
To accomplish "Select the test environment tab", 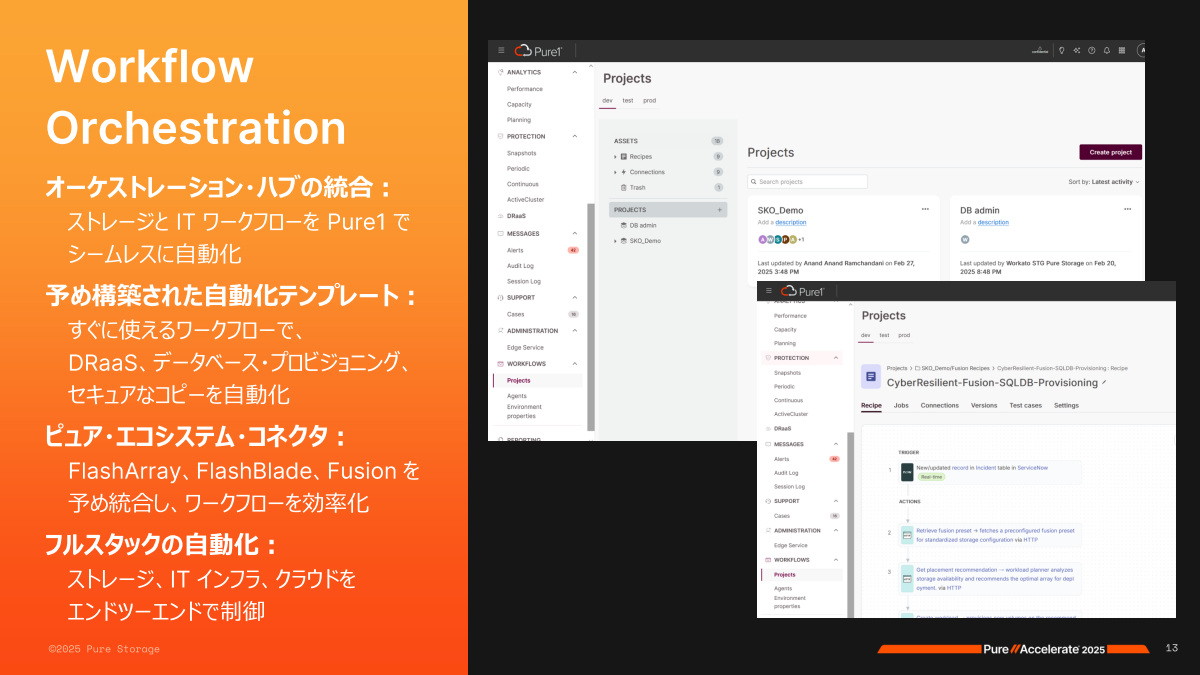I will [628, 100].
